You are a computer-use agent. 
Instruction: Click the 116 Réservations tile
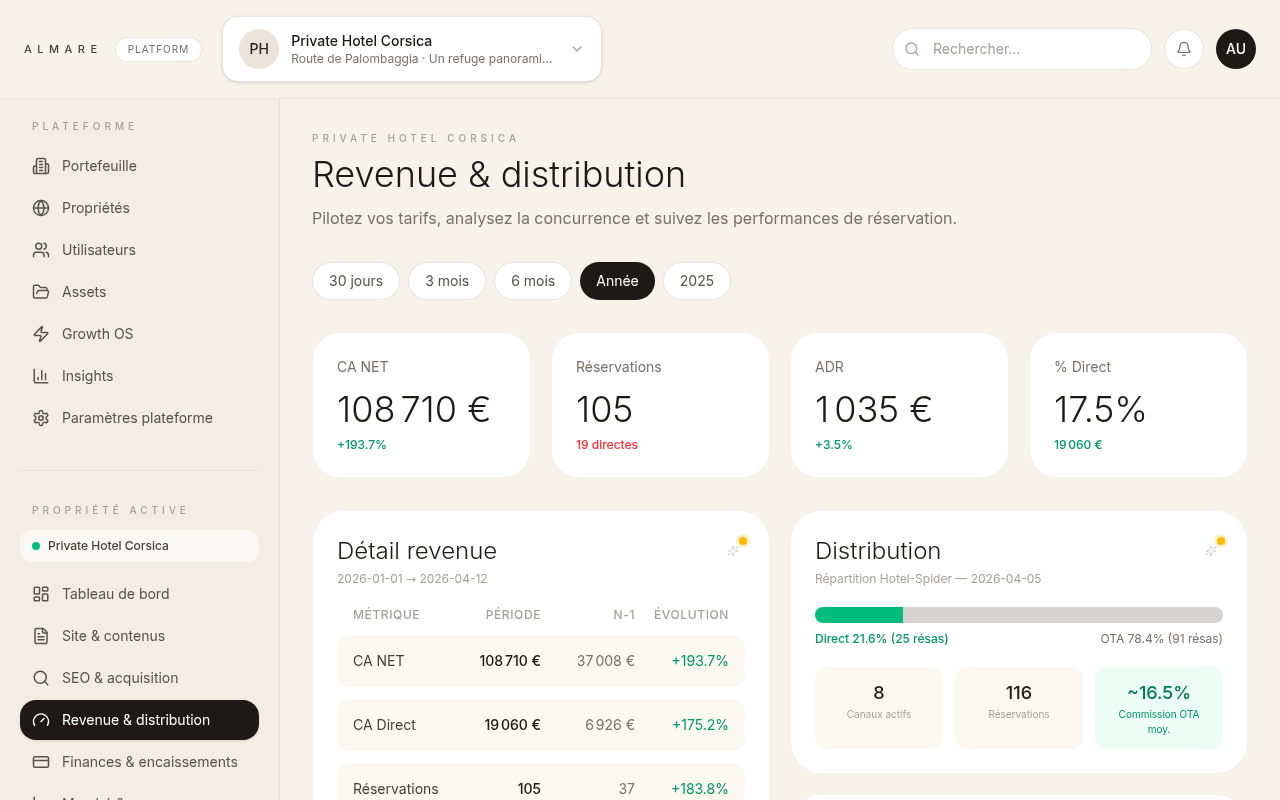(1019, 708)
